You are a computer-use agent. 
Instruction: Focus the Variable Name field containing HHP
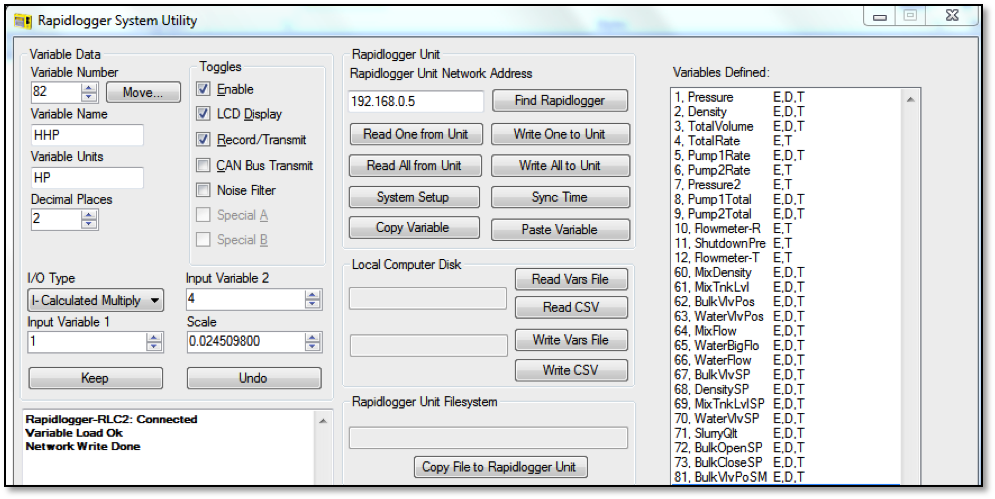pos(87,135)
